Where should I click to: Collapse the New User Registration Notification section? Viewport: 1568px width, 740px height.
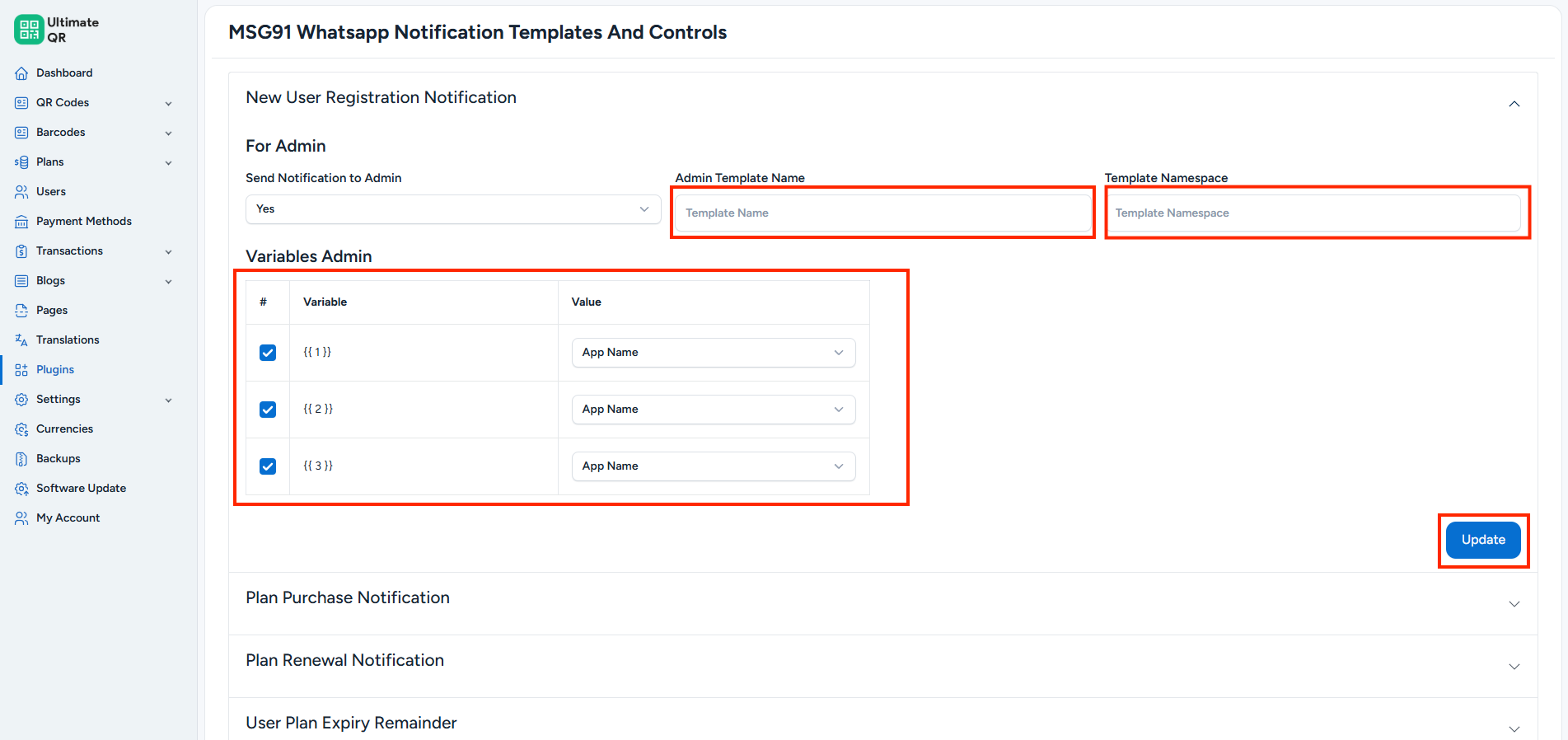pyautogui.click(x=1514, y=104)
